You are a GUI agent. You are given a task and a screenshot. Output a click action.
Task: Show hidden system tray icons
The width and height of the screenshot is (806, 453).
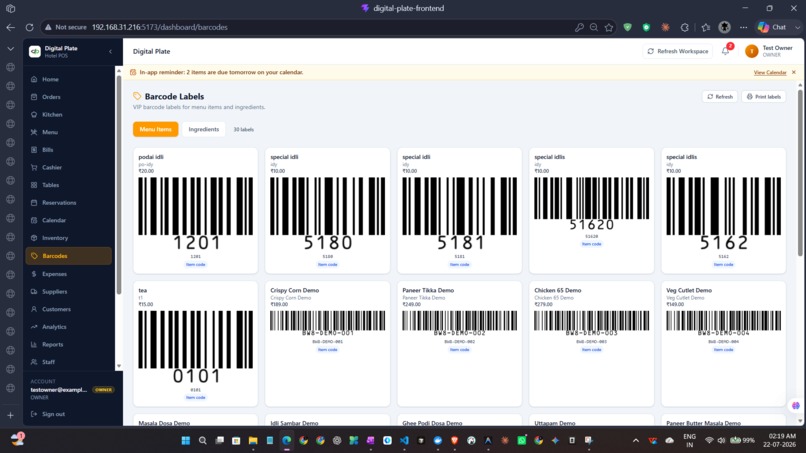coord(636,440)
